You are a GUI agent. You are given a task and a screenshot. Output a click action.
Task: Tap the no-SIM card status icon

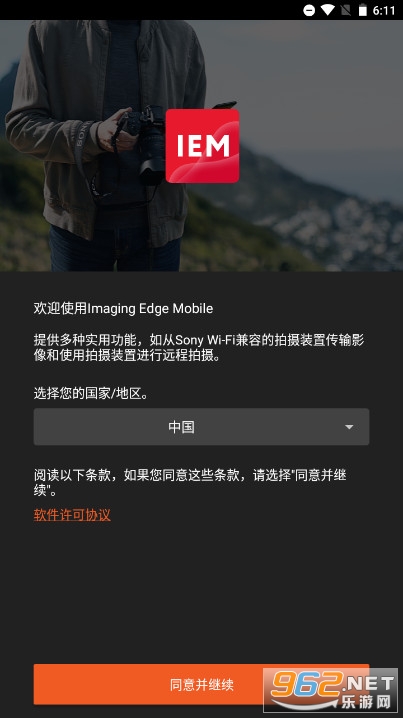pos(345,10)
